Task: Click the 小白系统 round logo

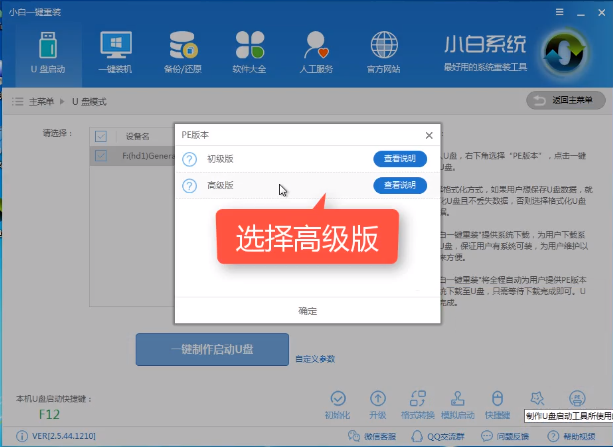Action: 564,53
